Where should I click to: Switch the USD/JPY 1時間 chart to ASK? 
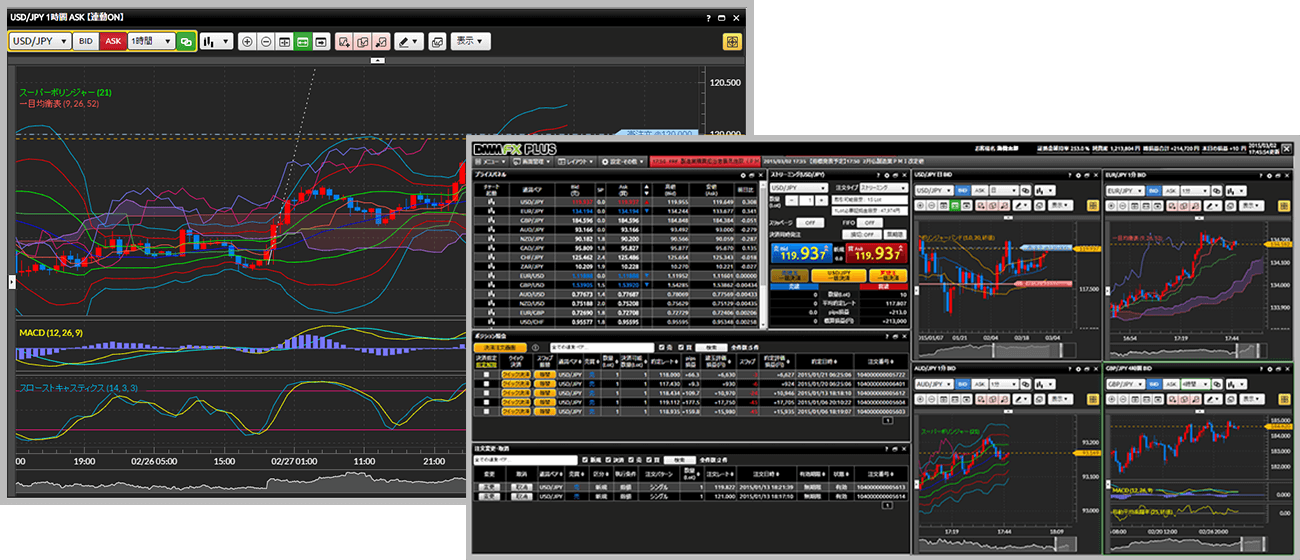tap(112, 41)
